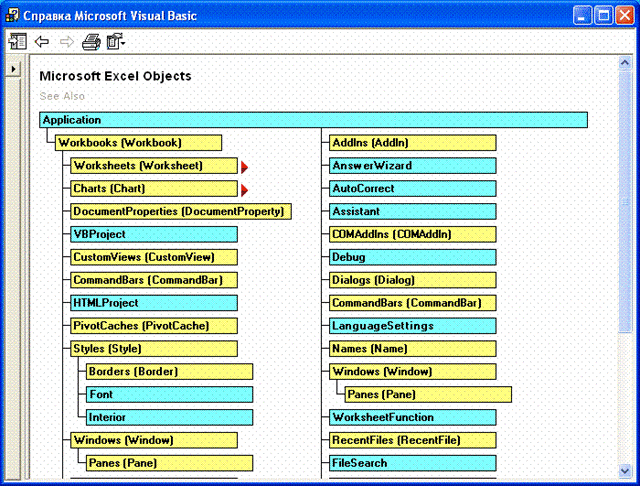Maximize the Visual Basic help window
Viewport: 640px width, 486px height.
pos(603,16)
